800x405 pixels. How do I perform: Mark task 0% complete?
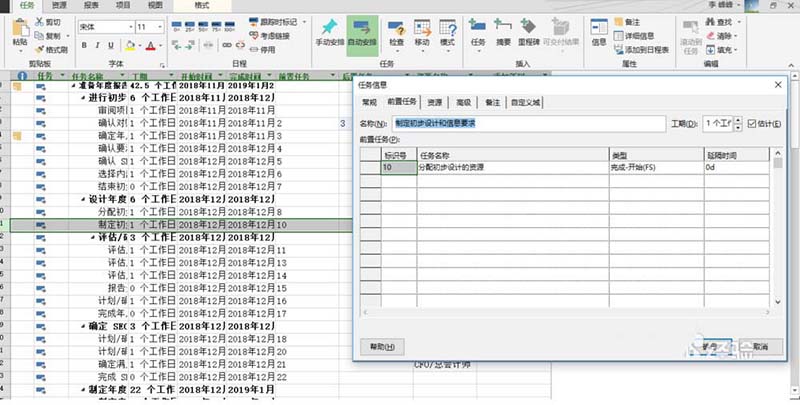[x=177, y=27]
